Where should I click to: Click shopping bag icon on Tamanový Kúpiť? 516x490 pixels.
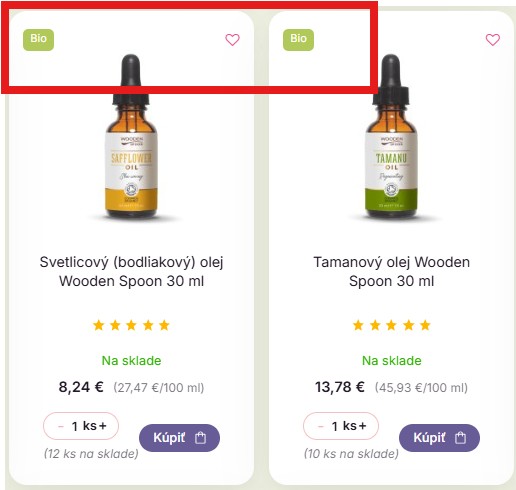(460, 437)
